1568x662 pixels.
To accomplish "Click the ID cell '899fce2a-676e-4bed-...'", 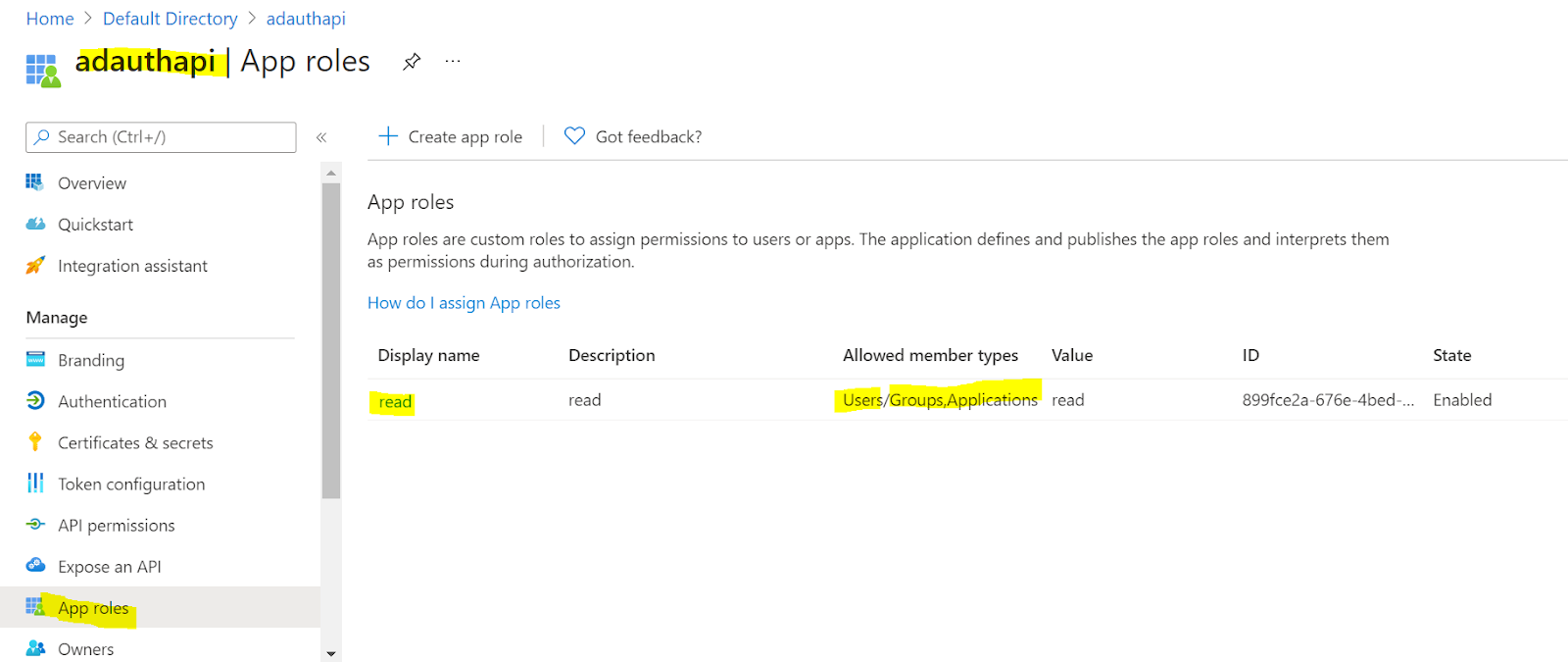I will click(x=1328, y=399).
